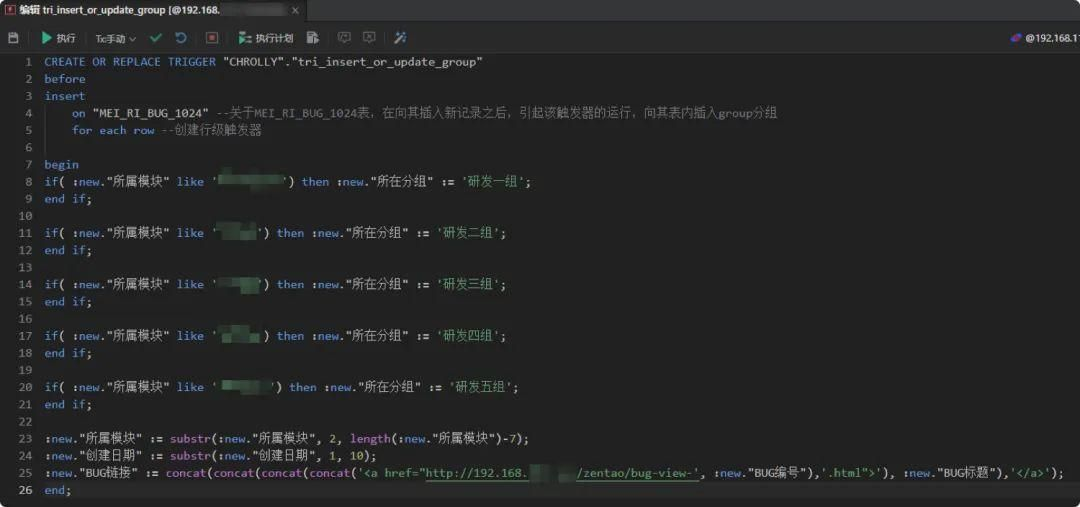1080x507 pixels.
Task: Format SQL with the magic wand icon
Action: [400, 38]
